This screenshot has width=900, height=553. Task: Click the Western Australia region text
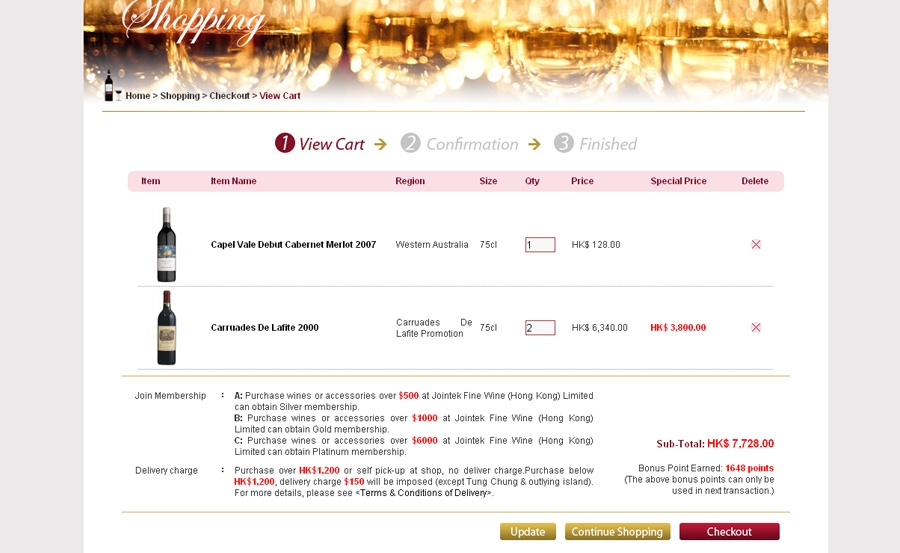[432, 245]
